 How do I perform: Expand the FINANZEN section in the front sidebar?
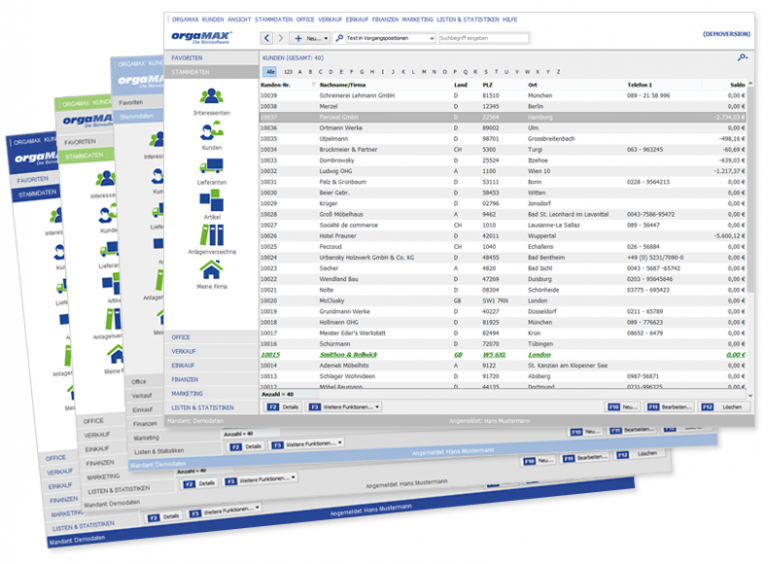[211, 379]
